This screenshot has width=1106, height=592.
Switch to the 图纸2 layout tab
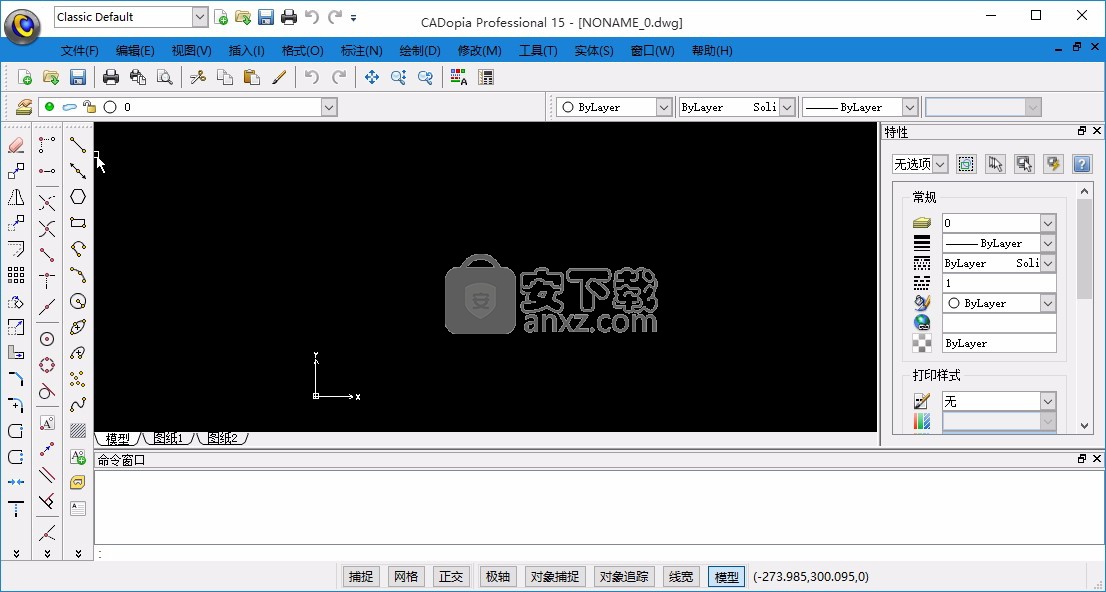223,438
